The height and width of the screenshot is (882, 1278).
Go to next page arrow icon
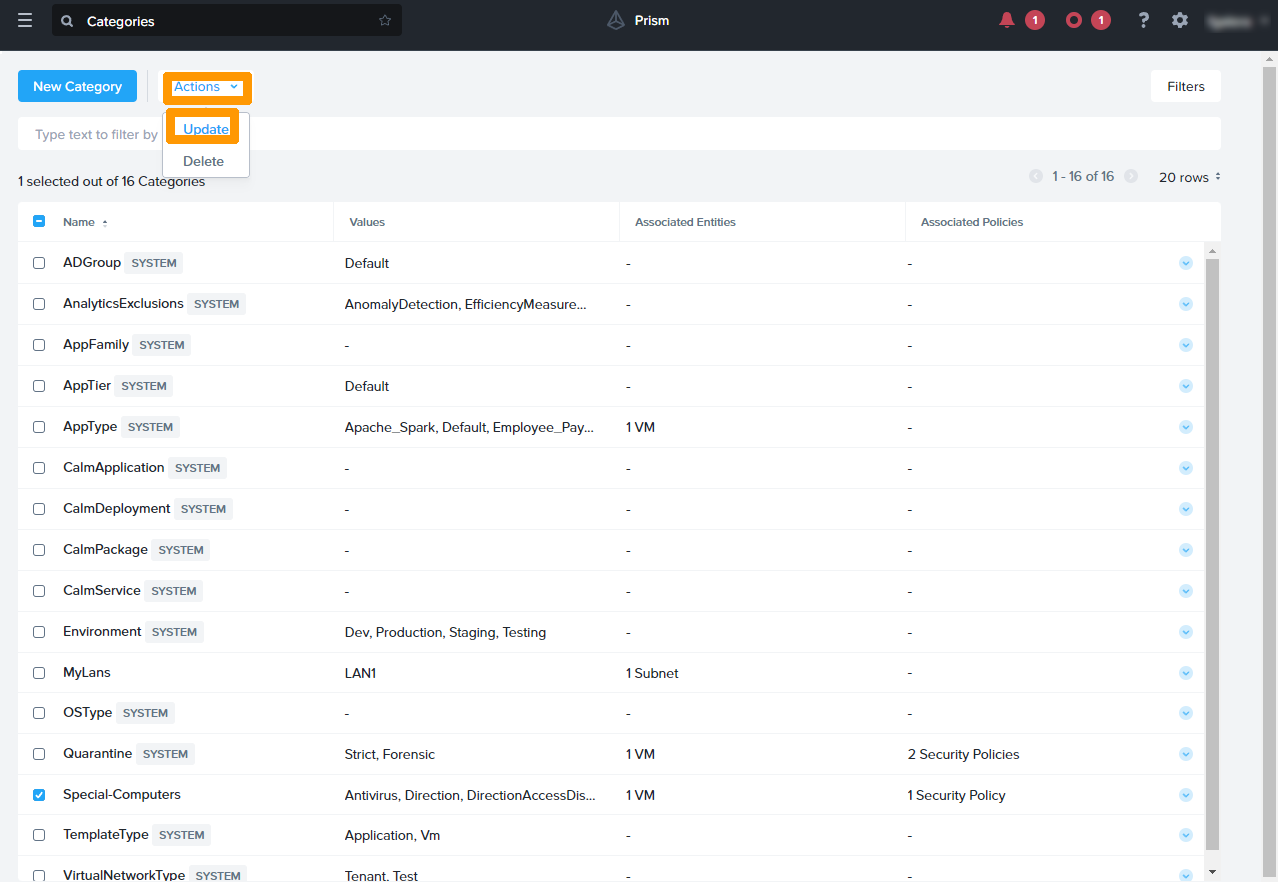pos(1131,177)
